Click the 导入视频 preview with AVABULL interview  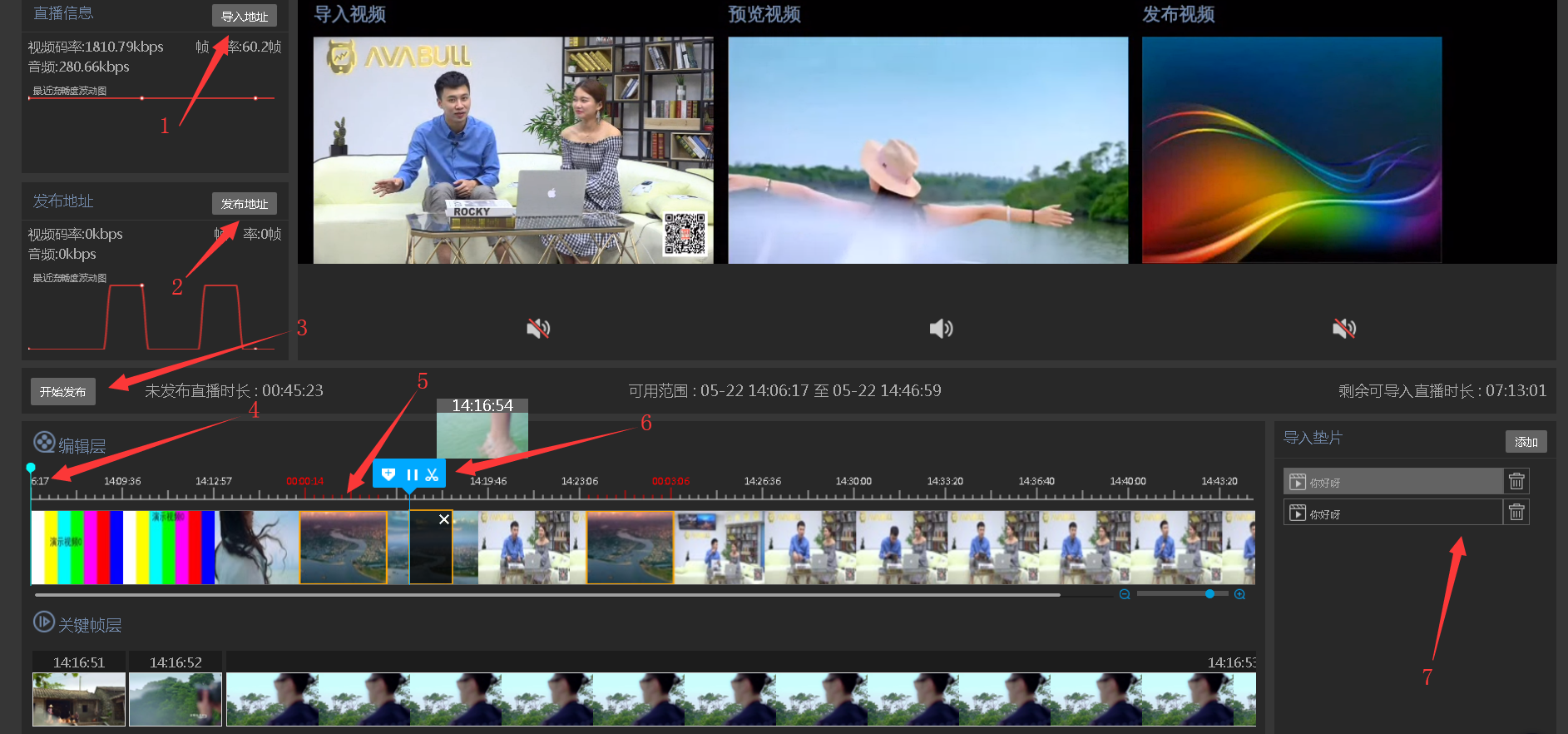(513, 150)
